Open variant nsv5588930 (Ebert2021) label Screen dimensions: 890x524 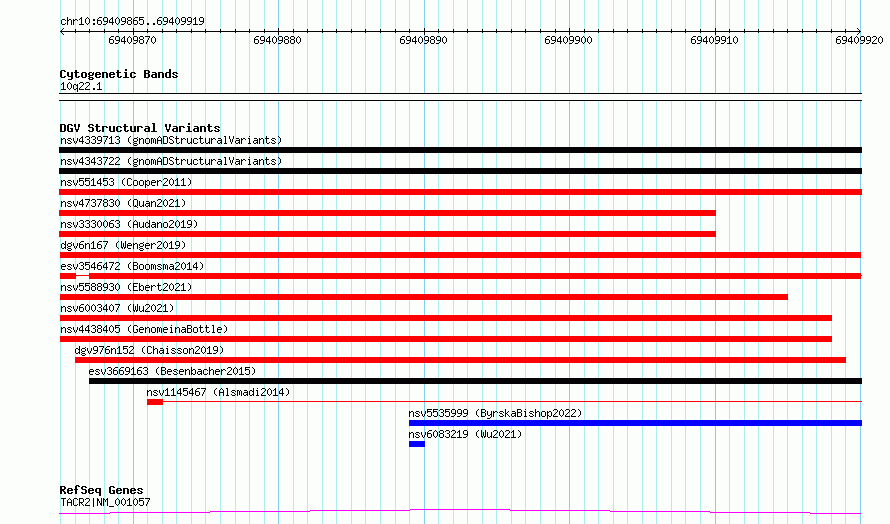pos(126,287)
